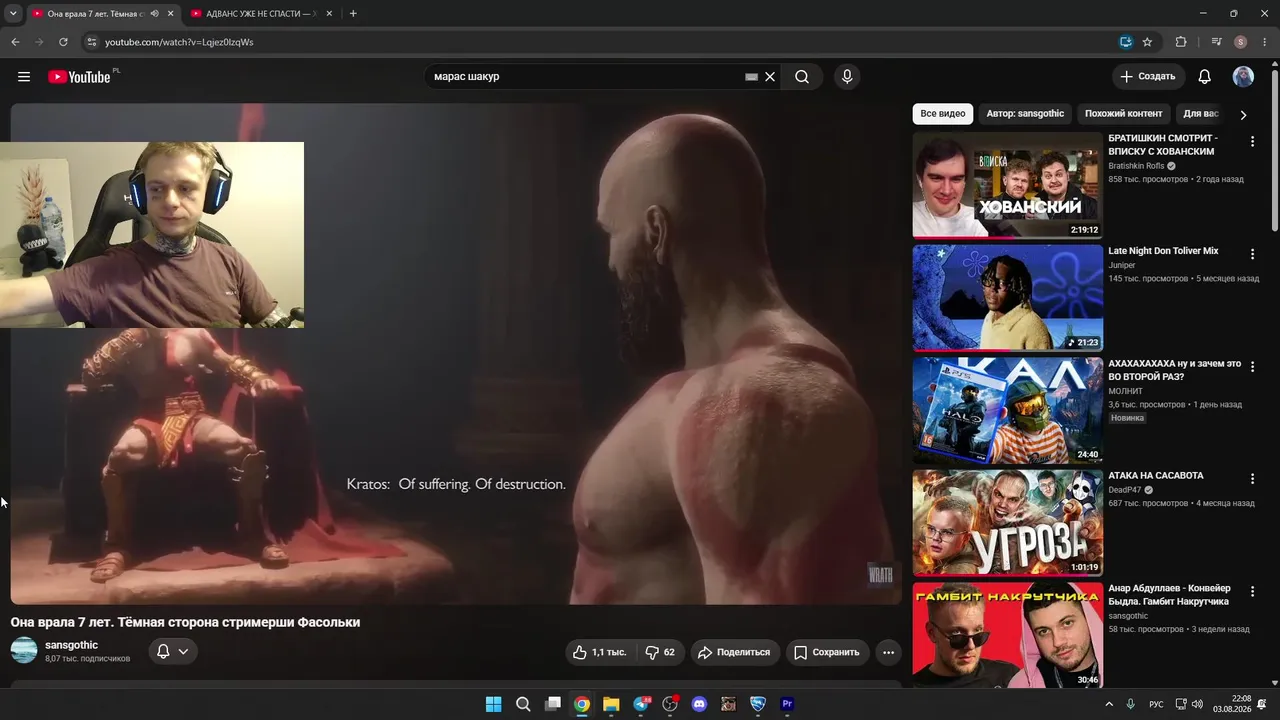Go back in browser history
The image size is (1280, 720).
coord(15,42)
